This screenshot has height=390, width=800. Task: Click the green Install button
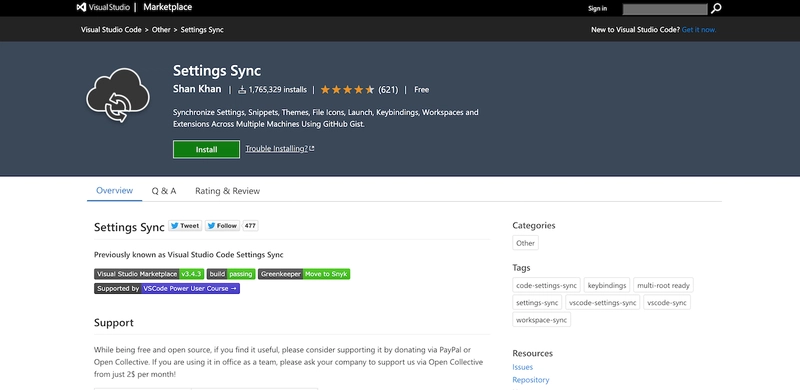[206, 150]
